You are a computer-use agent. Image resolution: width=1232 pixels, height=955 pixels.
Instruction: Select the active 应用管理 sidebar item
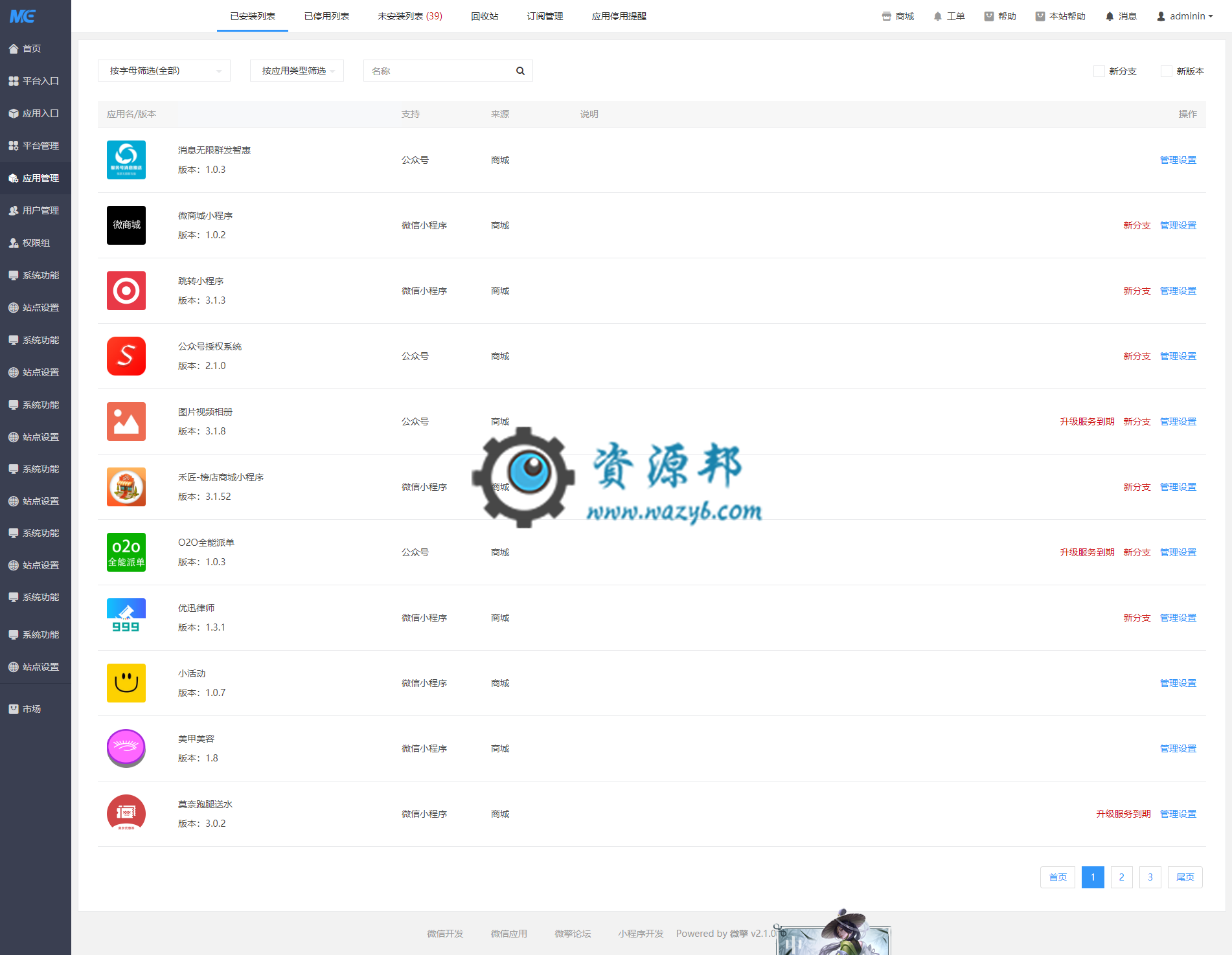[x=35, y=178]
